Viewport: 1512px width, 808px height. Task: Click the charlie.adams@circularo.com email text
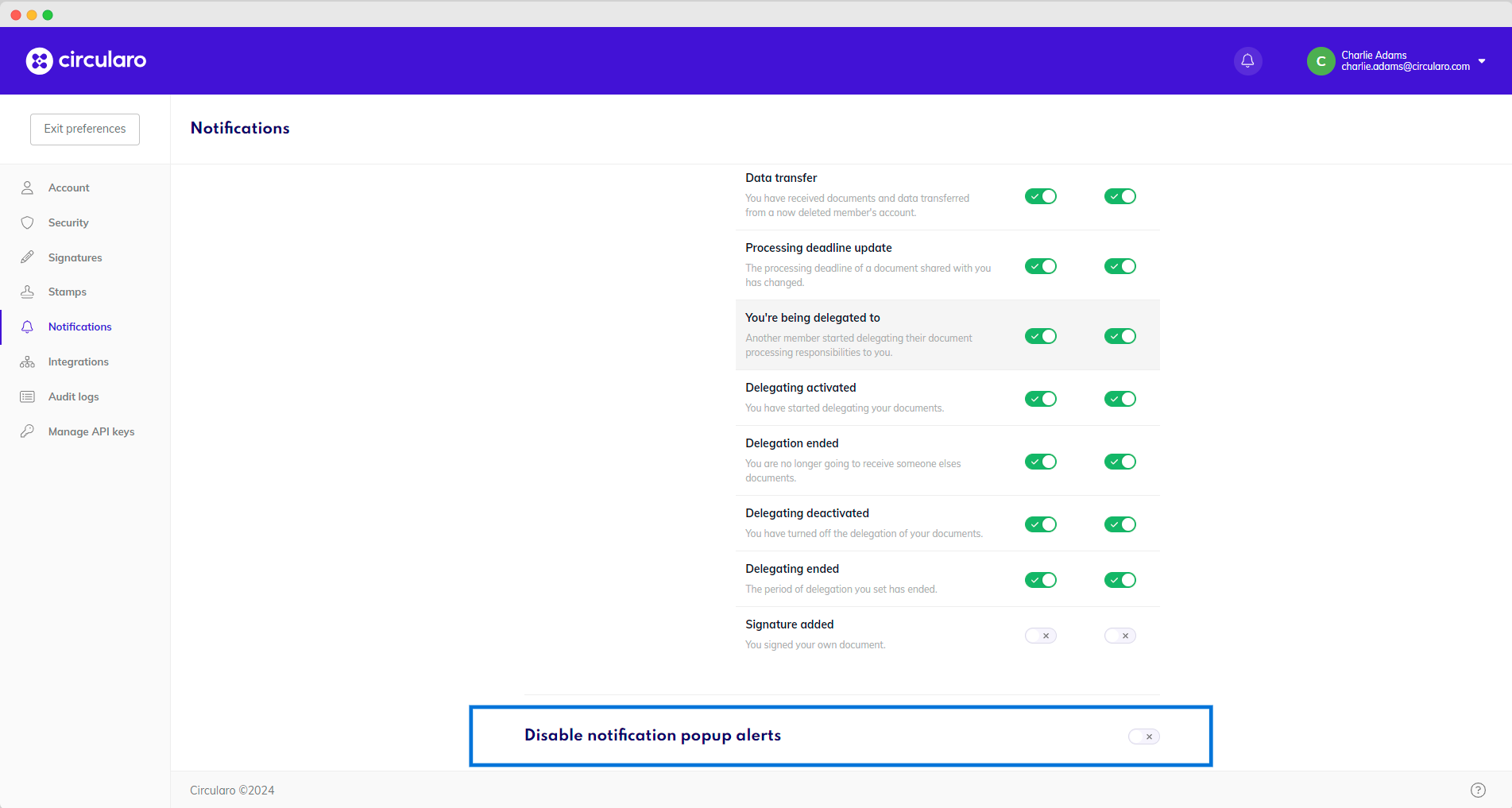(1405, 67)
